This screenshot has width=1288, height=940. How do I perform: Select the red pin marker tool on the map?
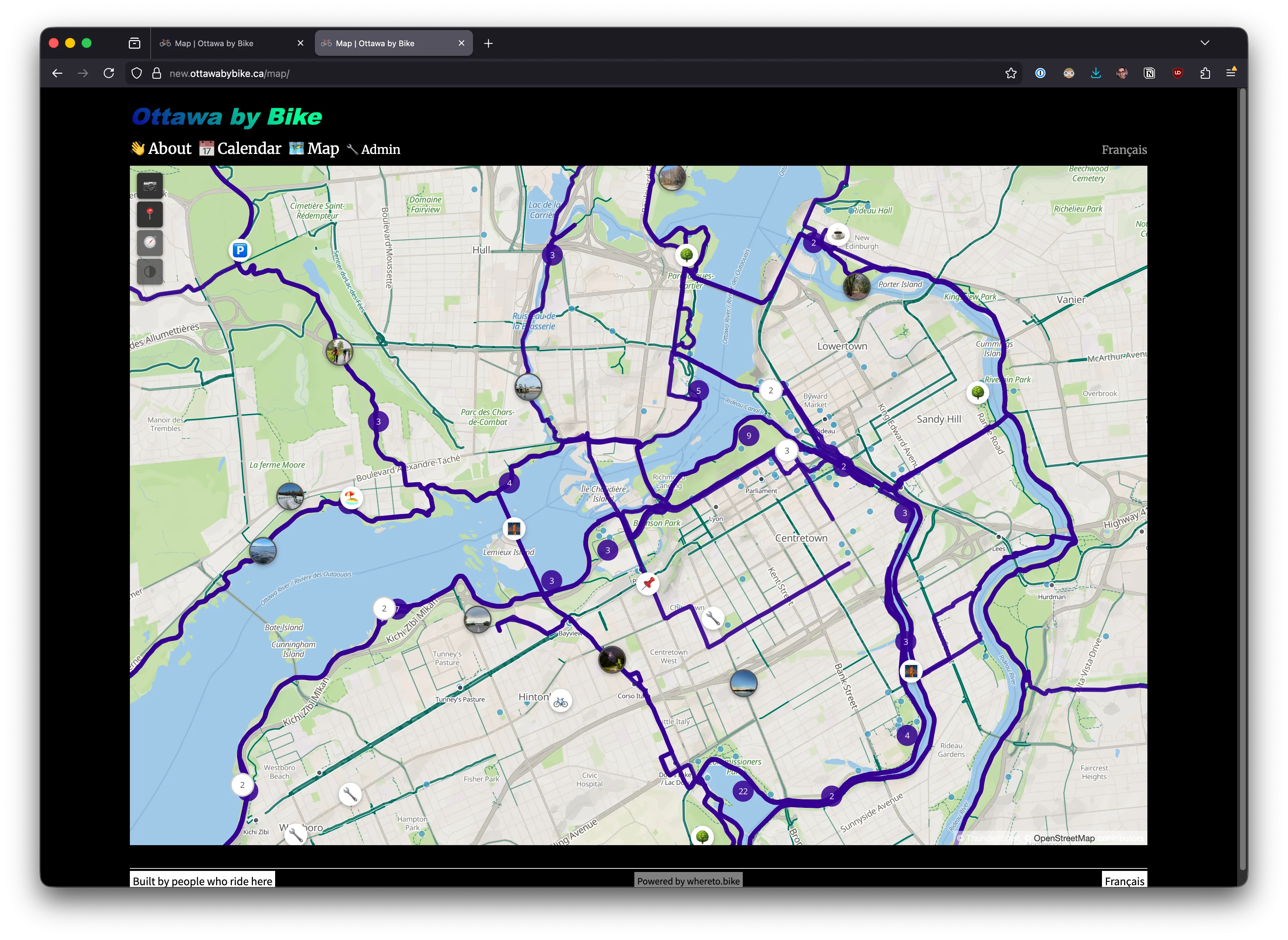tap(150, 214)
